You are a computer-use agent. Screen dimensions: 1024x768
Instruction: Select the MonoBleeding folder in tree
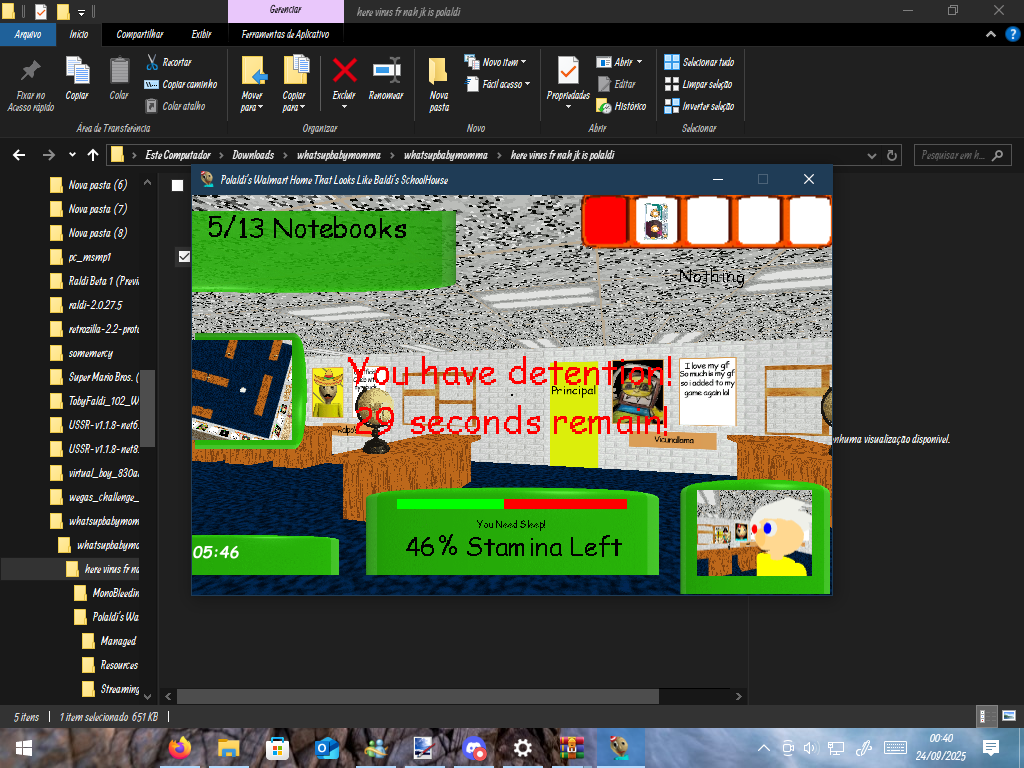coord(116,593)
